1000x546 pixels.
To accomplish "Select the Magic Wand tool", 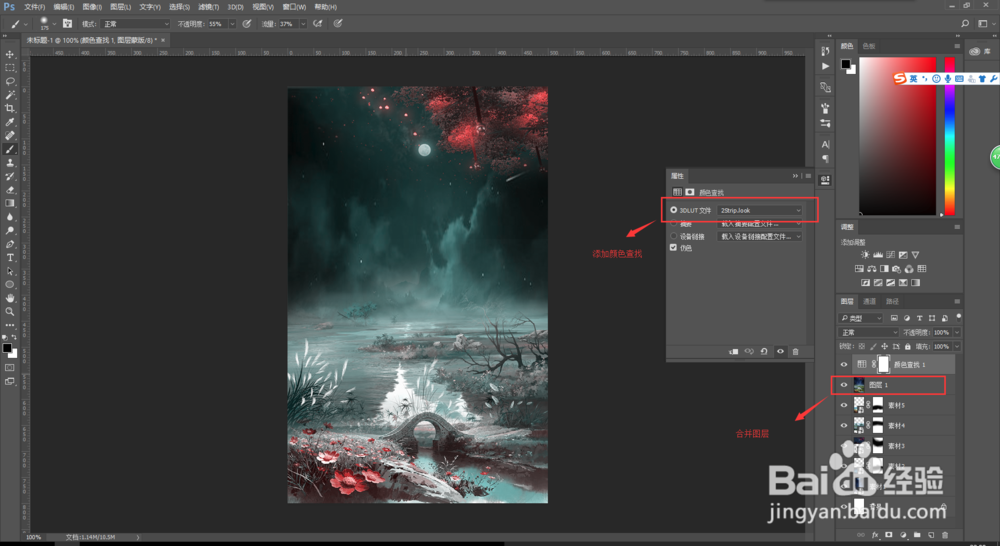I will click(x=10, y=94).
